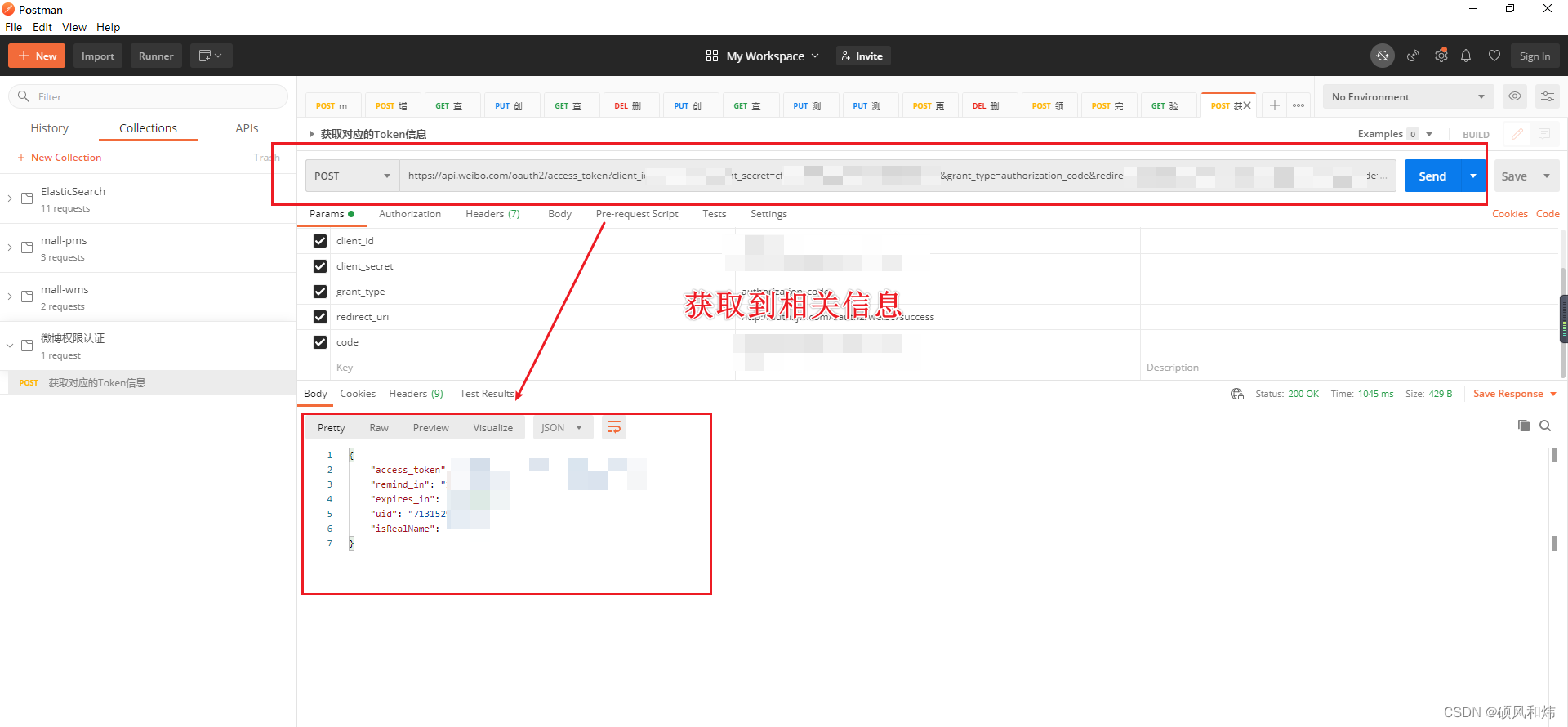Viewport: 1568px width, 727px height.
Task: Switch to the History sidebar tab
Action: (50, 128)
